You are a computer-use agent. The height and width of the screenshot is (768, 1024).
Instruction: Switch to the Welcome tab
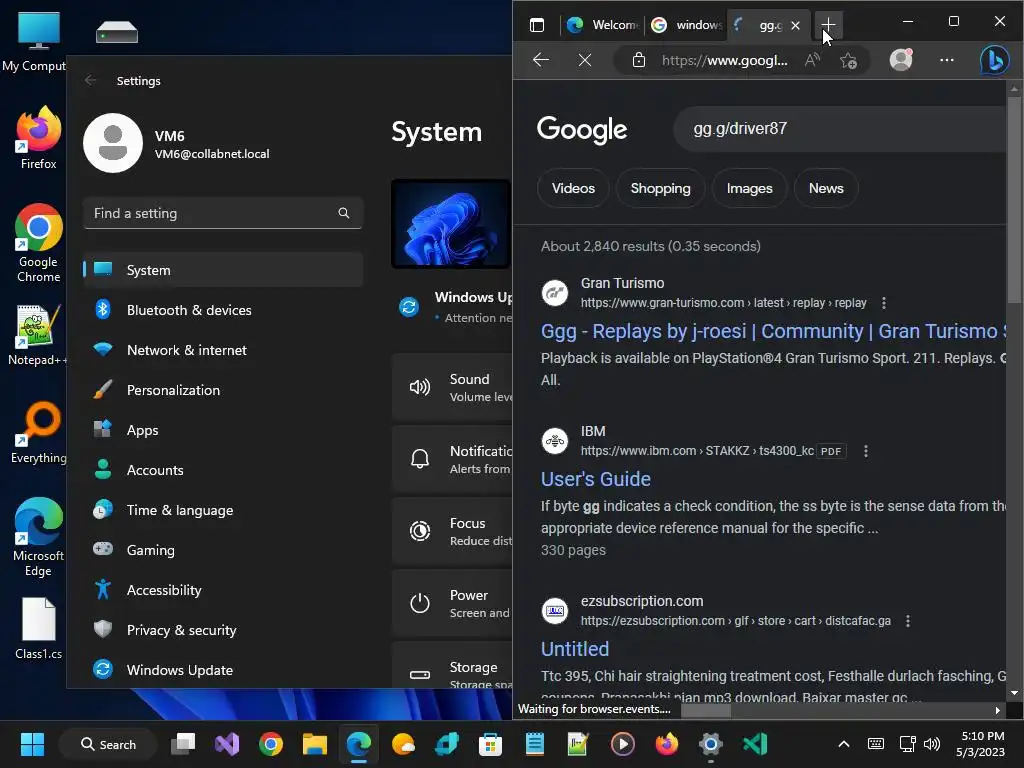602,25
